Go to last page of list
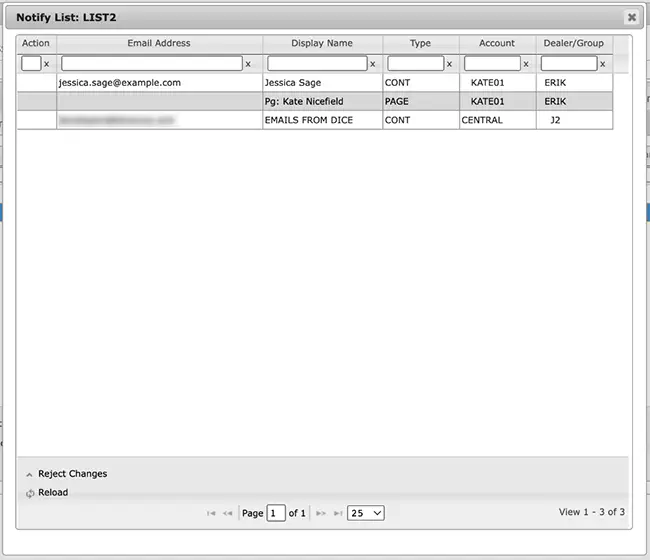650x560 pixels. [x=338, y=513]
